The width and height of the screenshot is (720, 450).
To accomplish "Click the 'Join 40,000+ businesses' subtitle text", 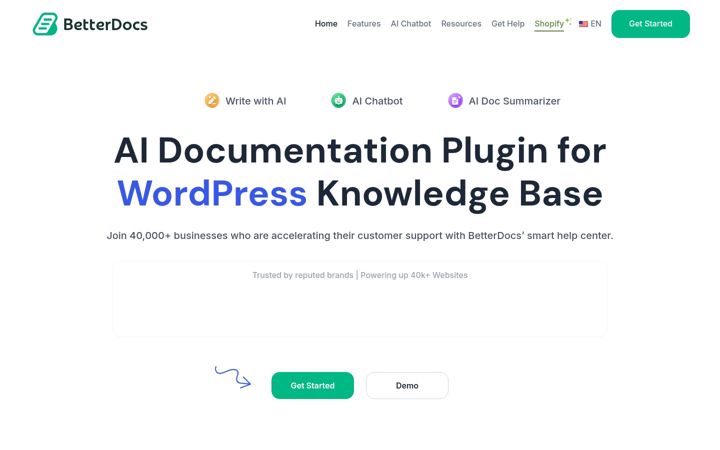I will coord(360,236).
